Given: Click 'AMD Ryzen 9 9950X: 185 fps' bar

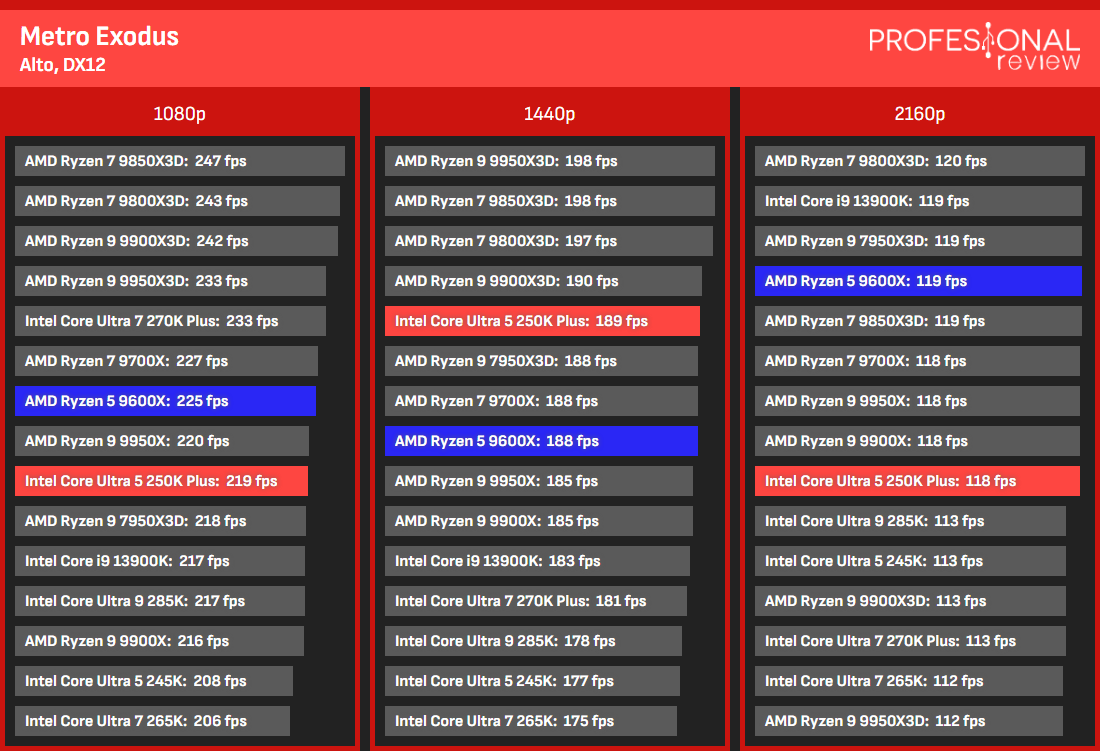Looking at the screenshot, I should coord(539,480).
